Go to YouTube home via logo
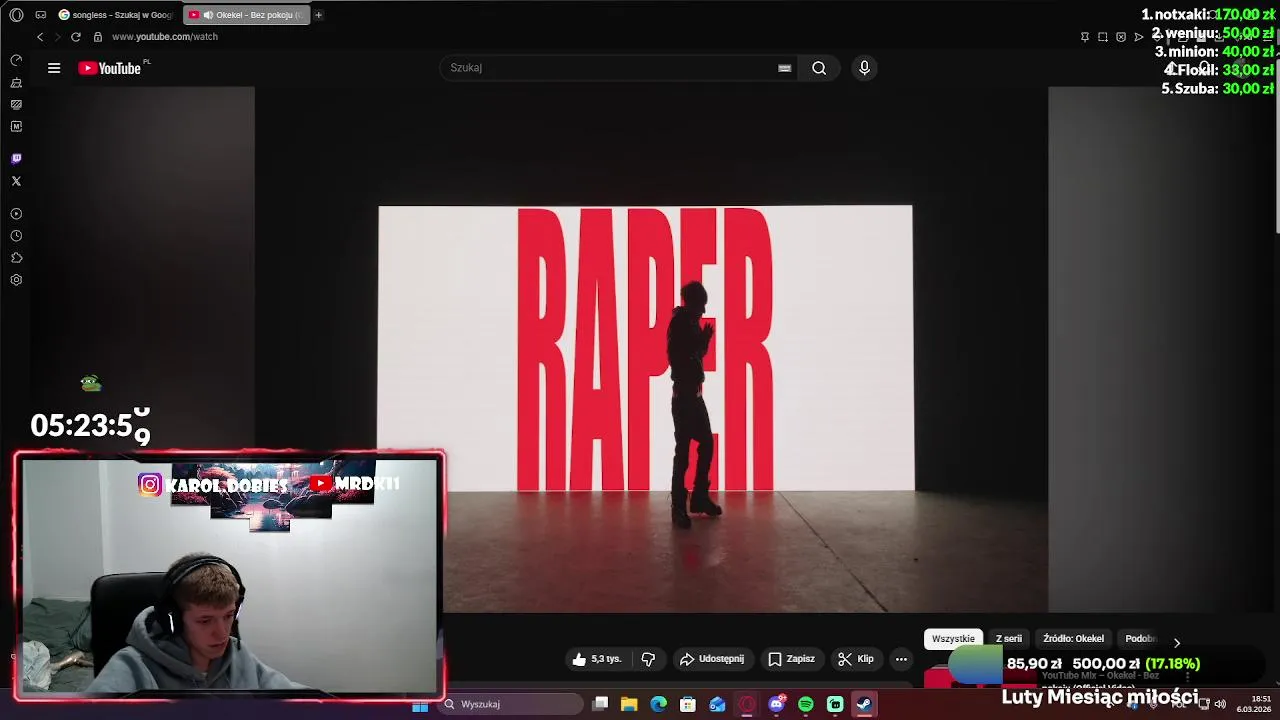The image size is (1280, 720). pyautogui.click(x=110, y=68)
